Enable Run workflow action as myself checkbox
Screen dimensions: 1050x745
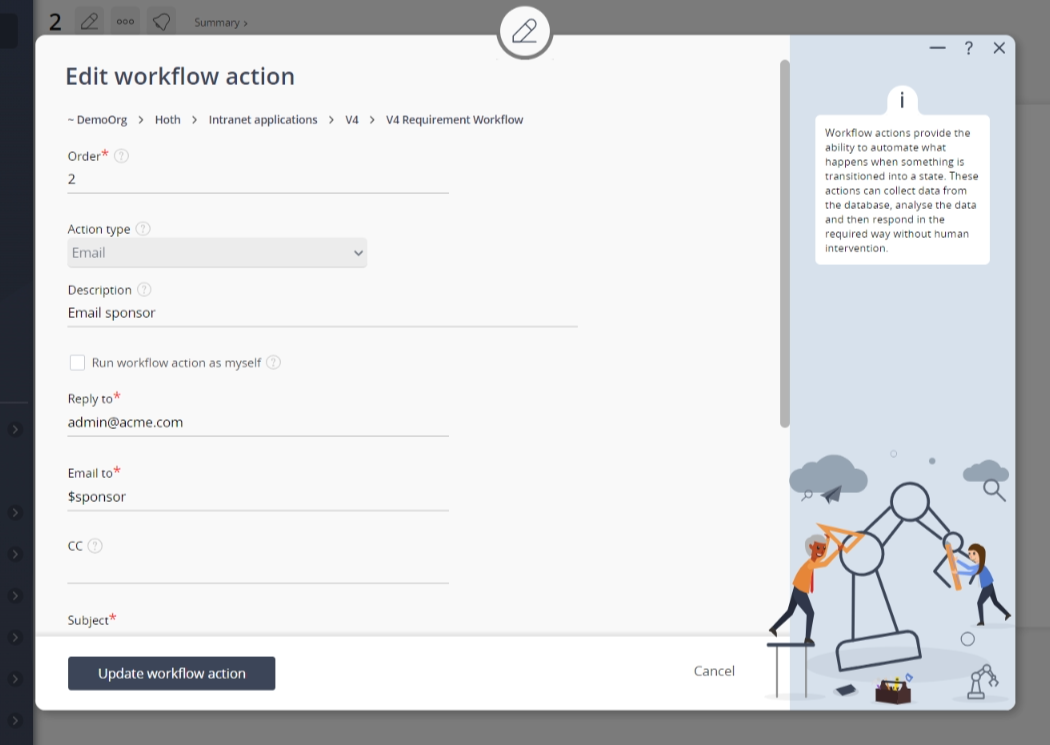pyautogui.click(x=77, y=363)
